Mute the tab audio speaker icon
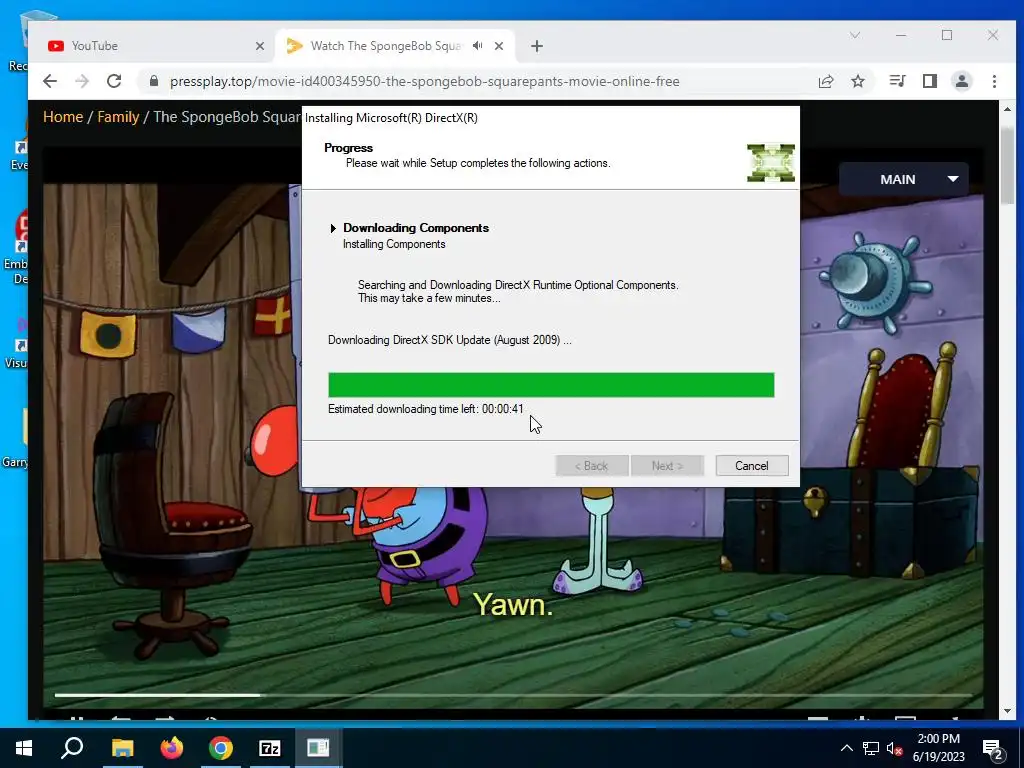This screenshot has height=768, width=1024. 478,46
